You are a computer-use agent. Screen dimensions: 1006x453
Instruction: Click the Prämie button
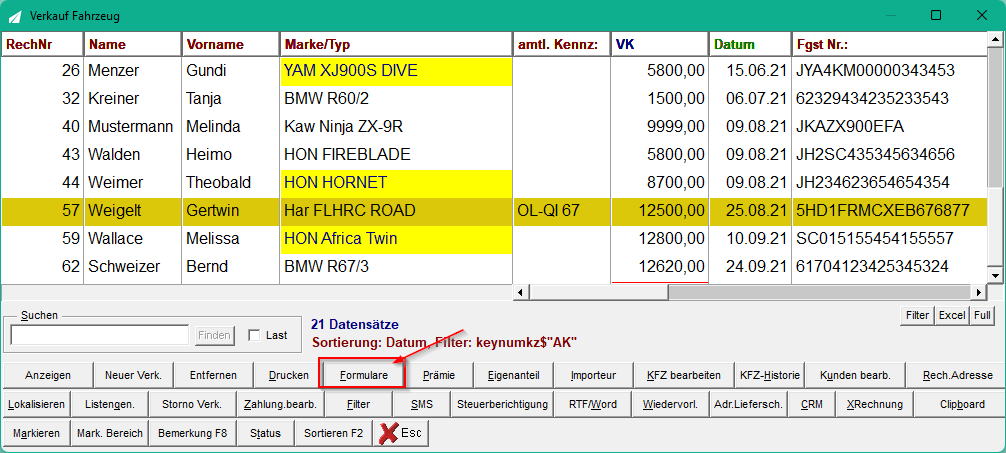coord(439,375)
